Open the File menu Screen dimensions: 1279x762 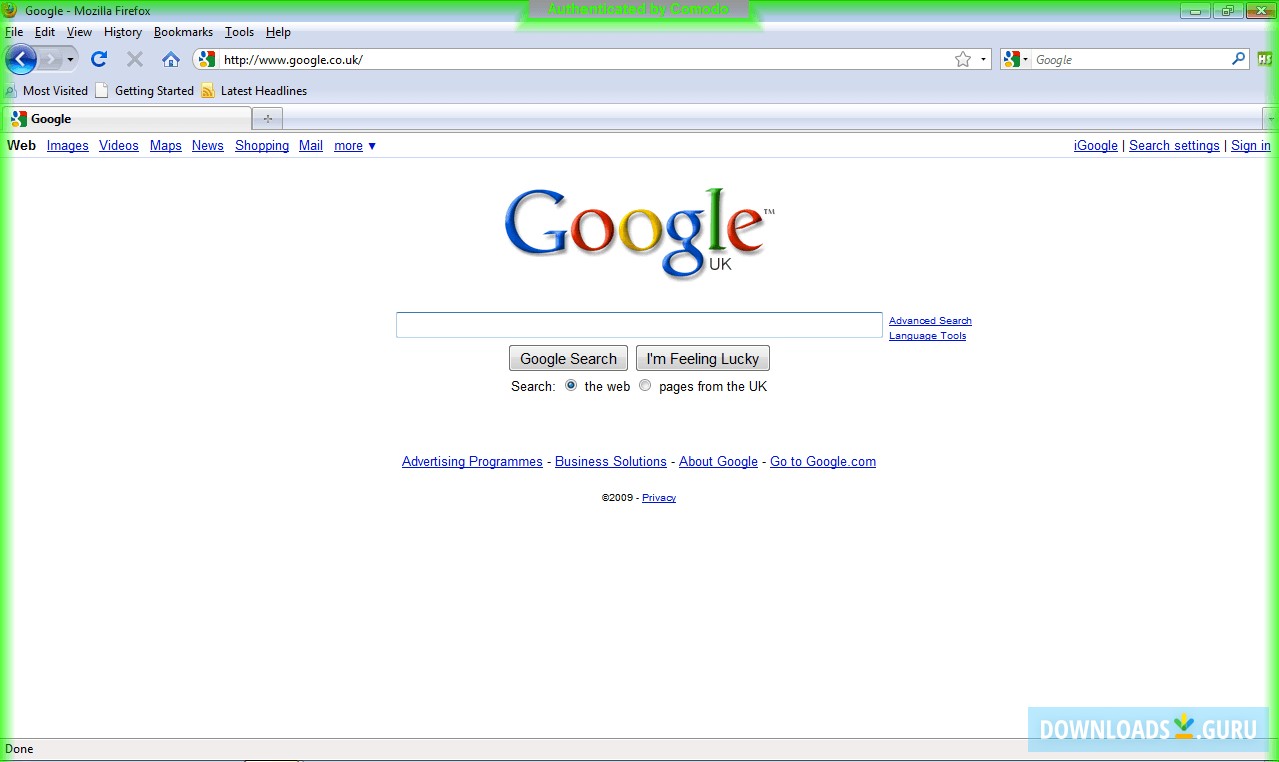(14, 32)
